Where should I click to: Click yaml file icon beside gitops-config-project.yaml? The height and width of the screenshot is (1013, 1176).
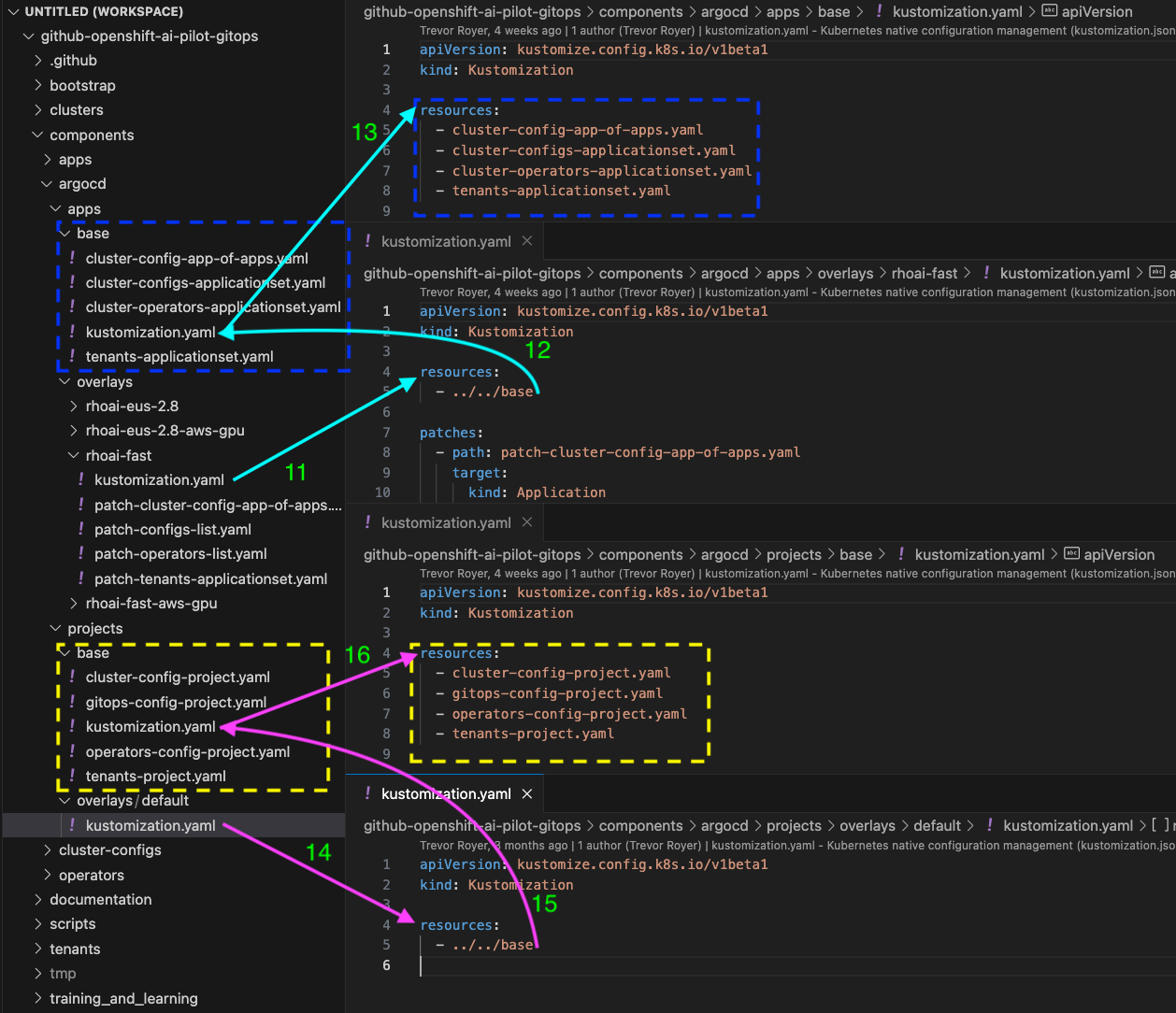point(72,702)
